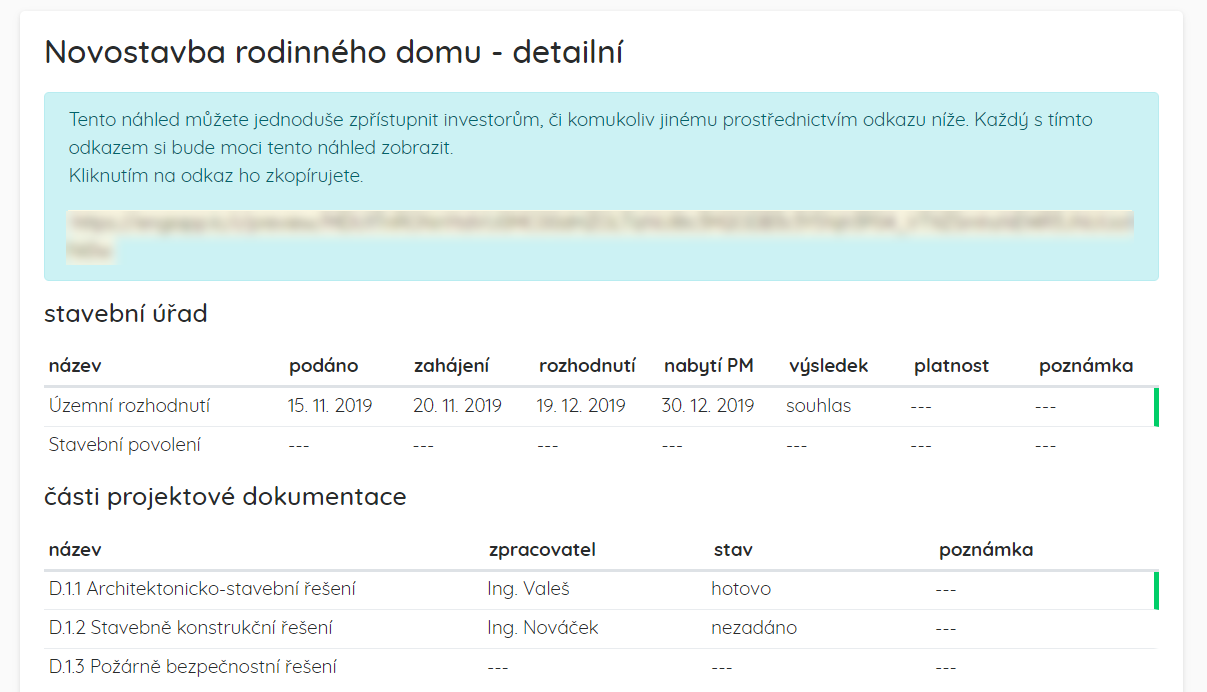Click the "Územní rozhodnutí" row name
Screen dimensions: 1207x692
click(130, 406)
